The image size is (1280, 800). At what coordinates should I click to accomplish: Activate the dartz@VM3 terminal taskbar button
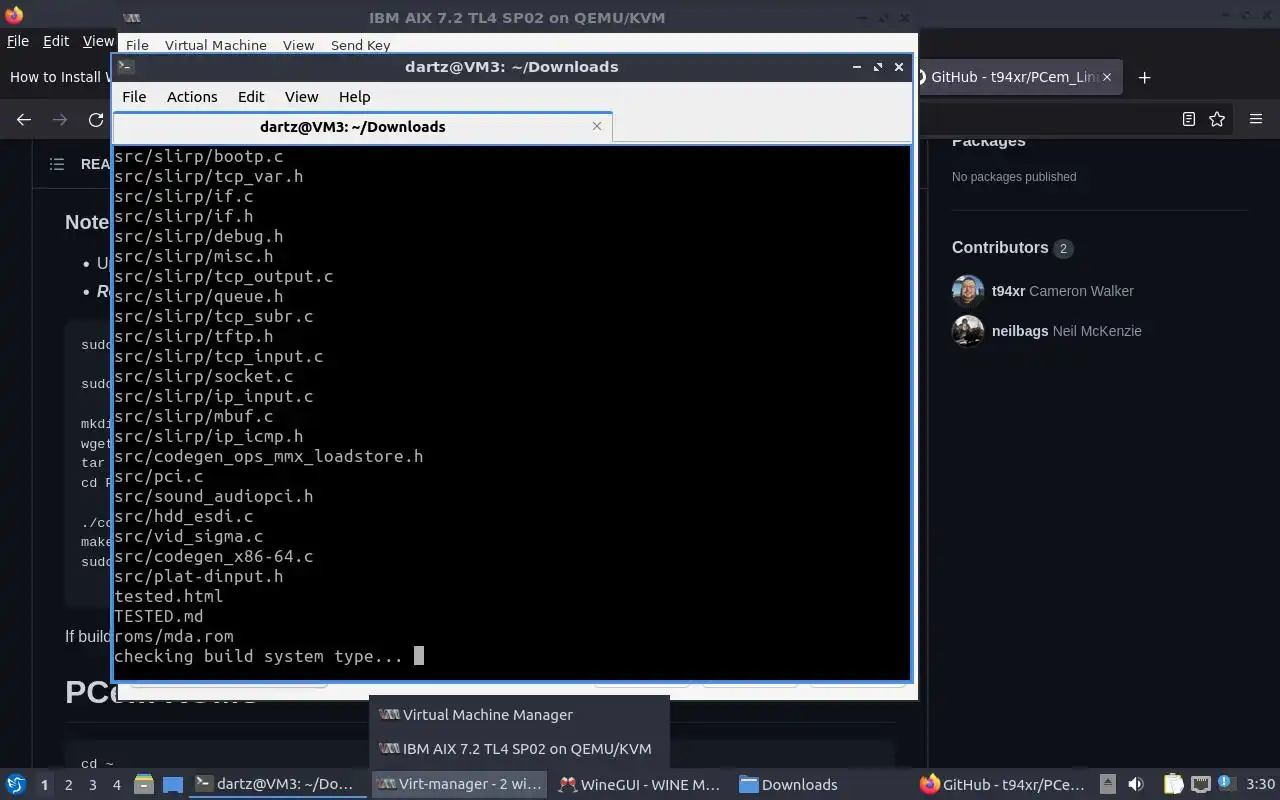click(x=277, y=785)
